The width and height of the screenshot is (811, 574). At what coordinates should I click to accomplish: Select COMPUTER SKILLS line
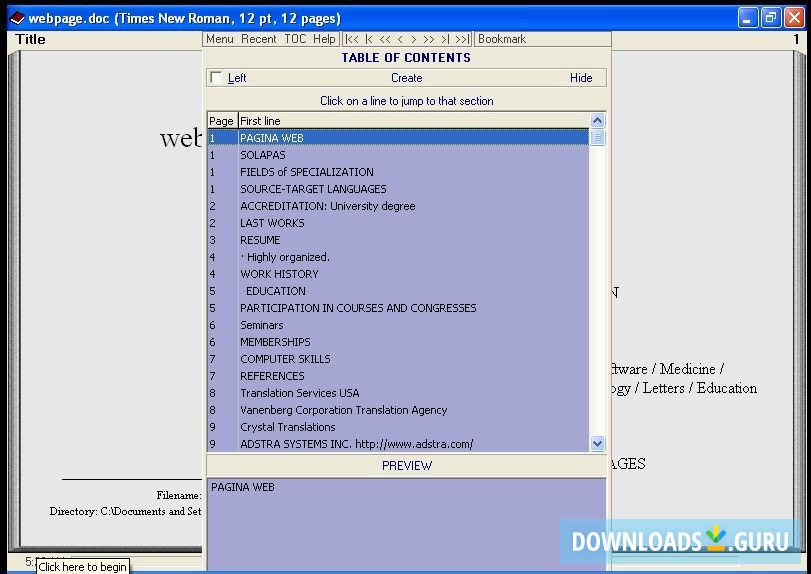coord(398,359)
